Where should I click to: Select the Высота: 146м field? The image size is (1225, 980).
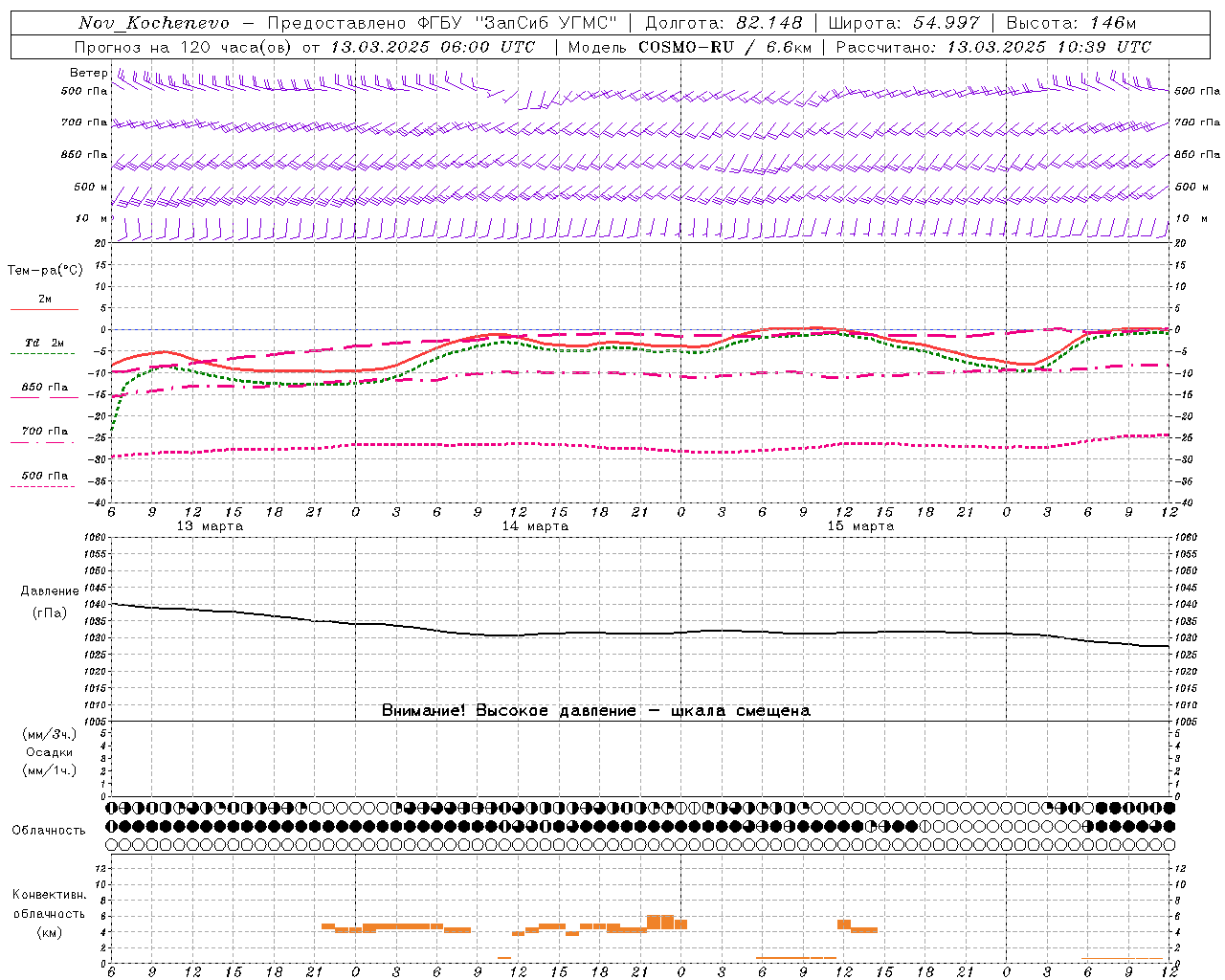coord(1071,23)
